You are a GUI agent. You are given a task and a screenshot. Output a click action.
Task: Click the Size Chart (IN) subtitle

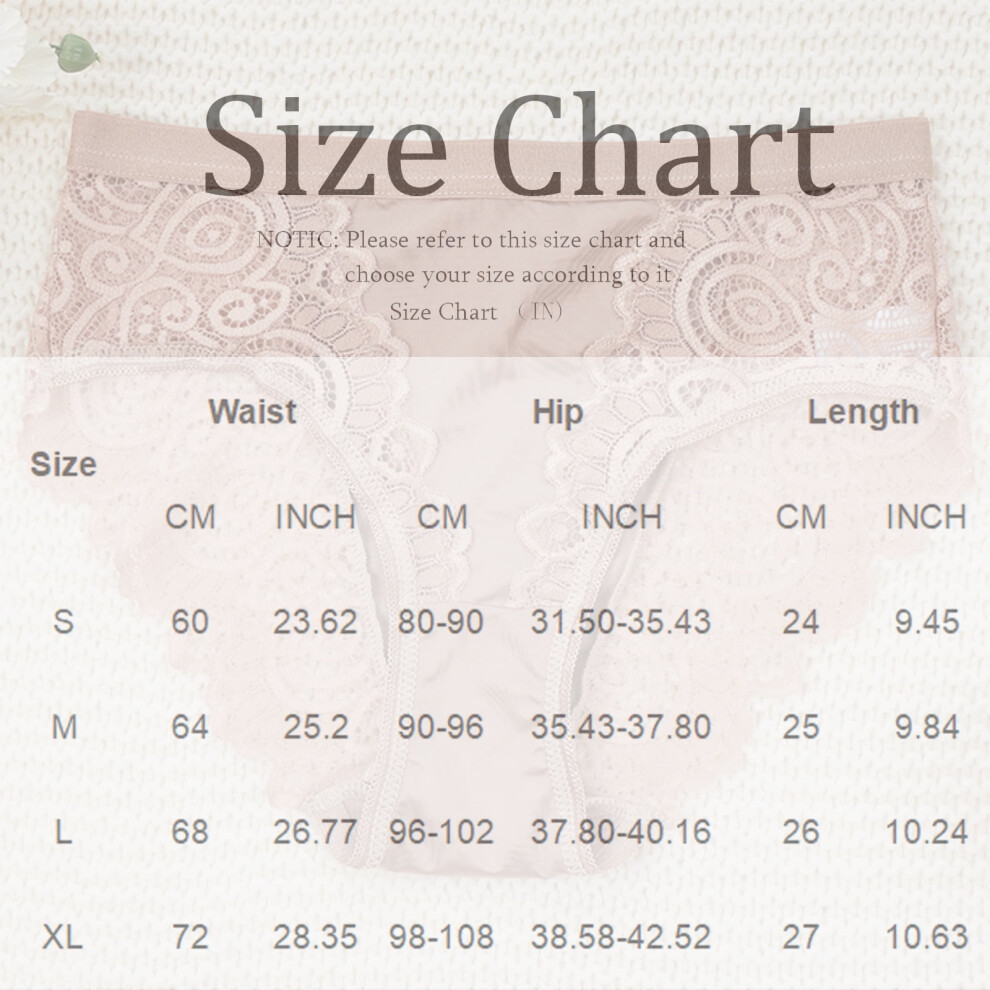[x=476, y=312]
